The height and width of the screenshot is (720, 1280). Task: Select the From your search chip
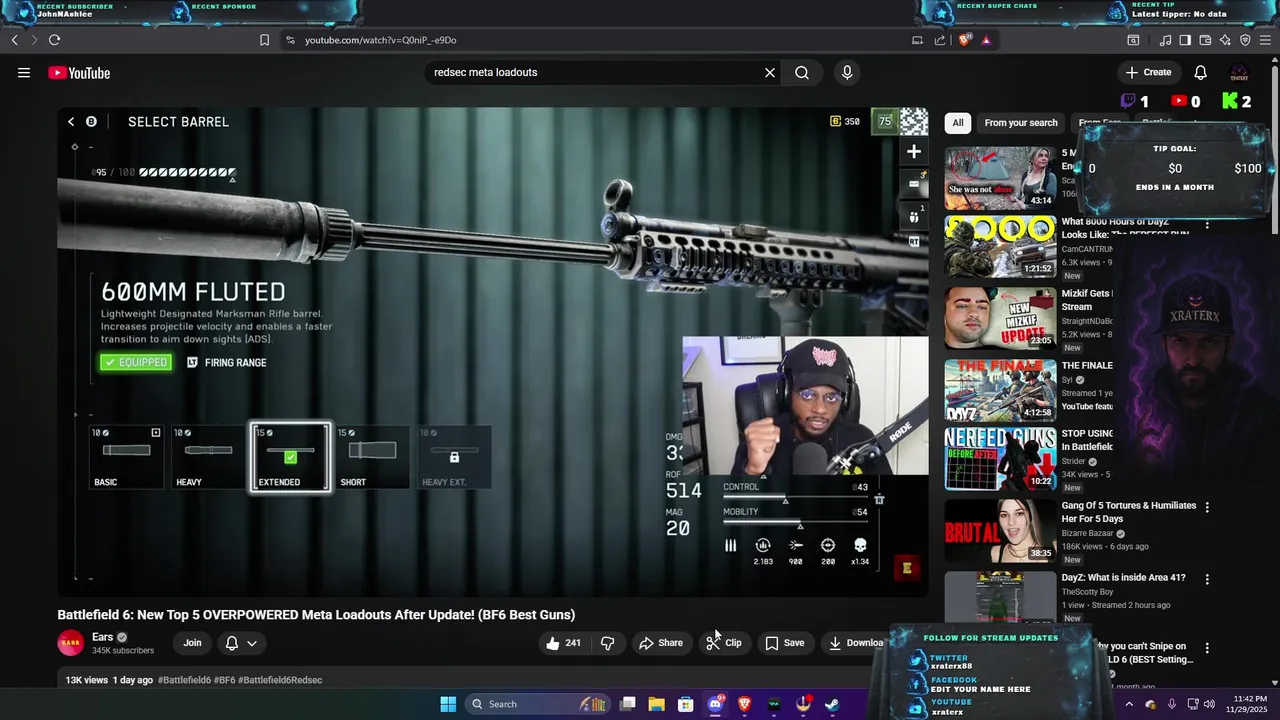click(x=1020, y=123)
